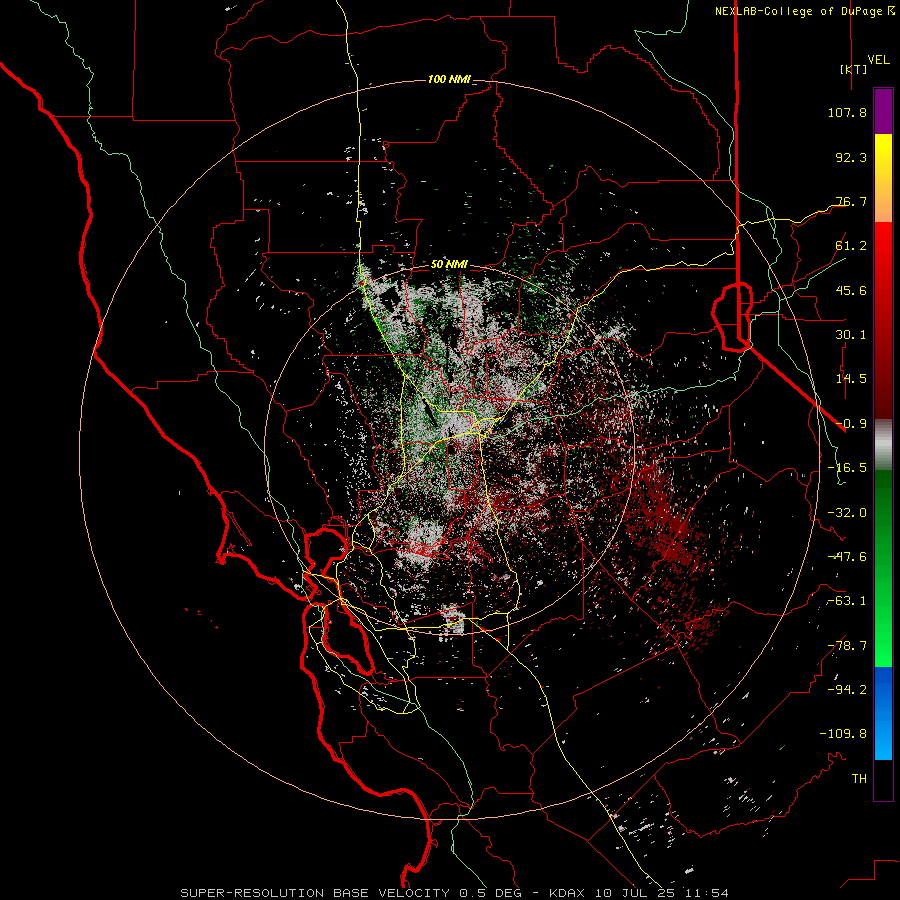Click the VEL legend title
Image resolution: width=900 pixels, height=900 pixels.
click(878, 59)
